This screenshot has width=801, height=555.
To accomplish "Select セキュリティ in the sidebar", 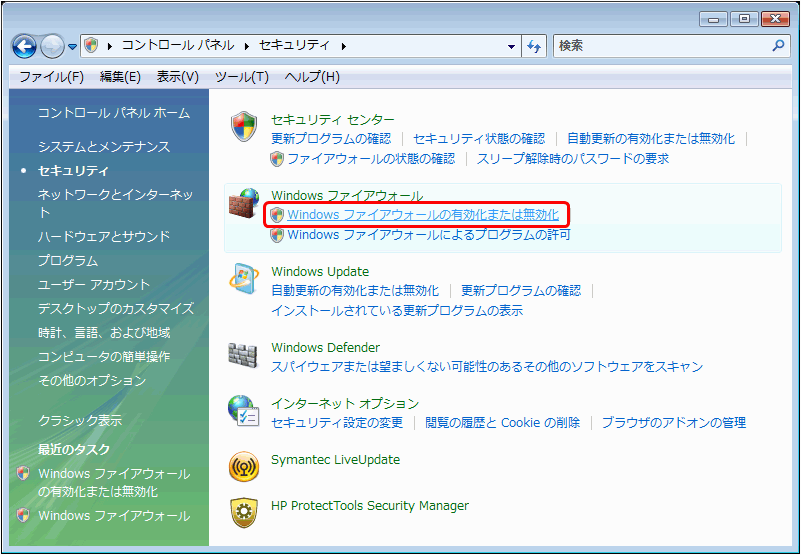I will [x=74, y=171].
